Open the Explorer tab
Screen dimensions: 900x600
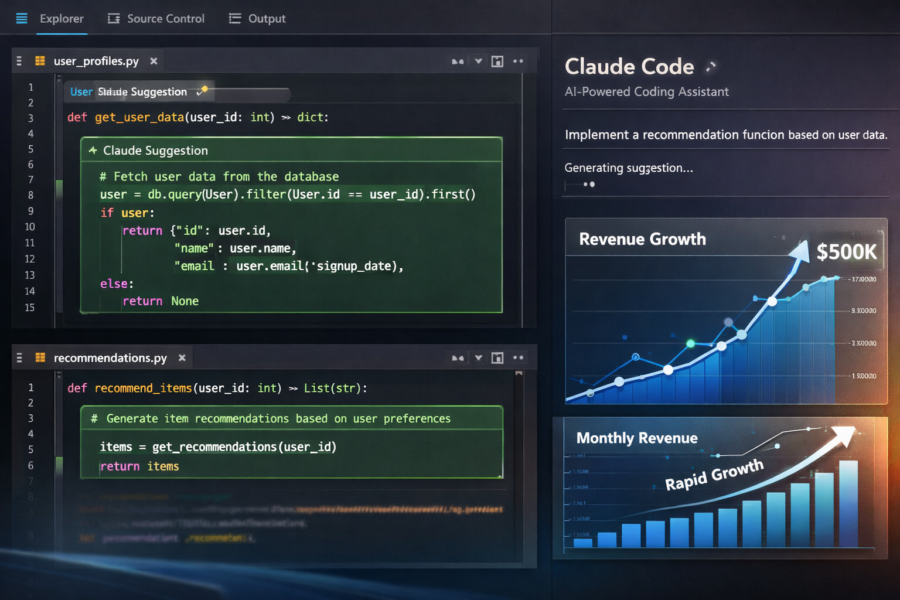coord(61,18)
